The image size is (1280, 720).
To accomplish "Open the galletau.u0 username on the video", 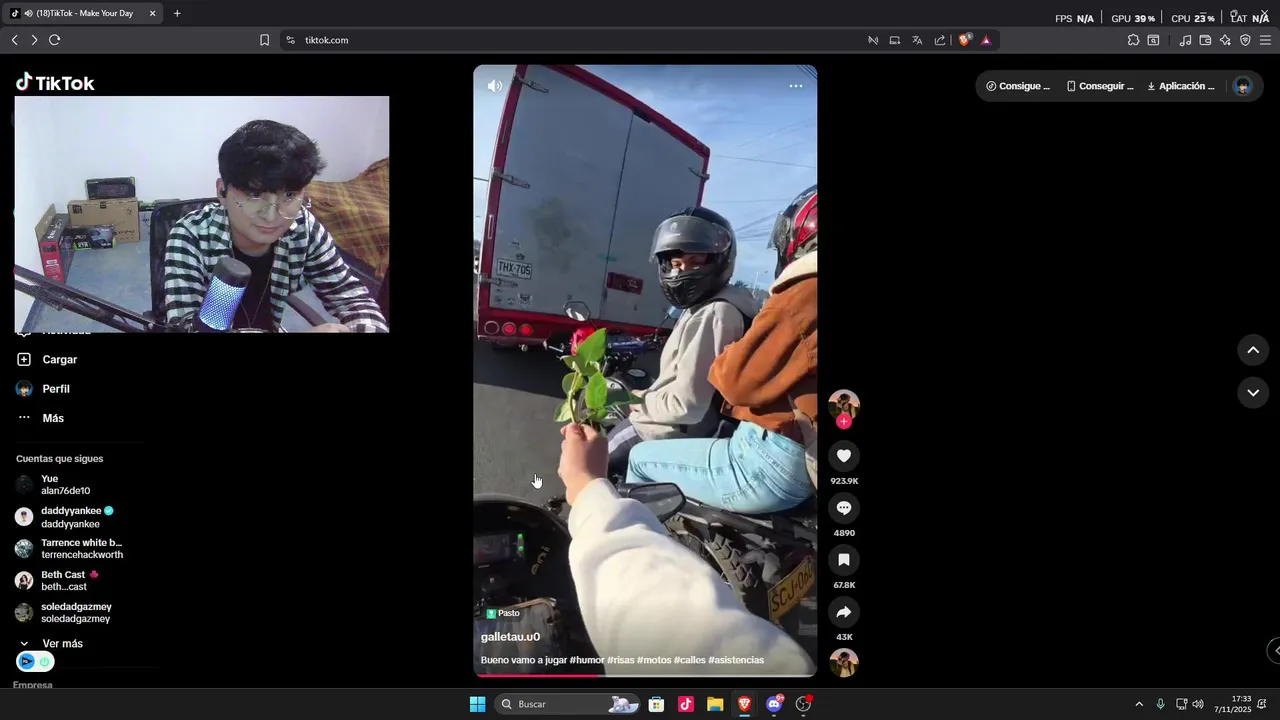I will [510, 637].
